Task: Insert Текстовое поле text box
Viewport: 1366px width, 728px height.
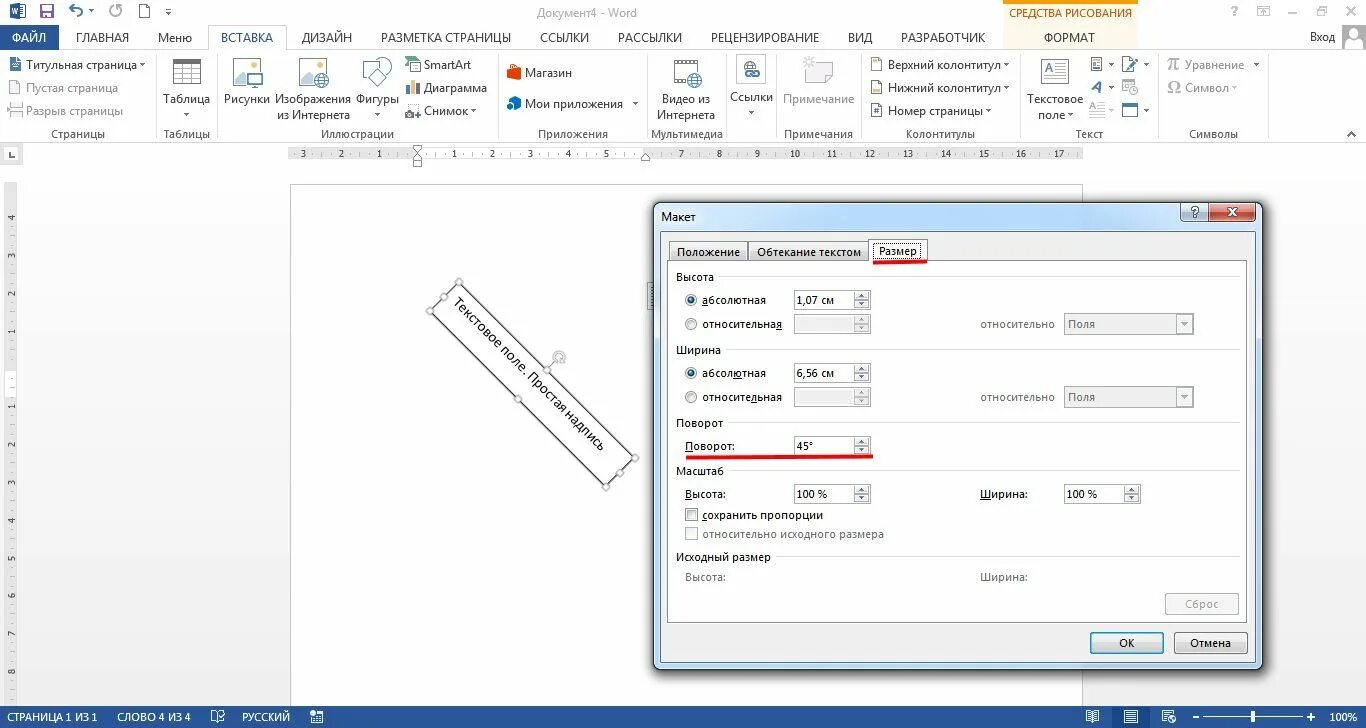Action: 1054,89
